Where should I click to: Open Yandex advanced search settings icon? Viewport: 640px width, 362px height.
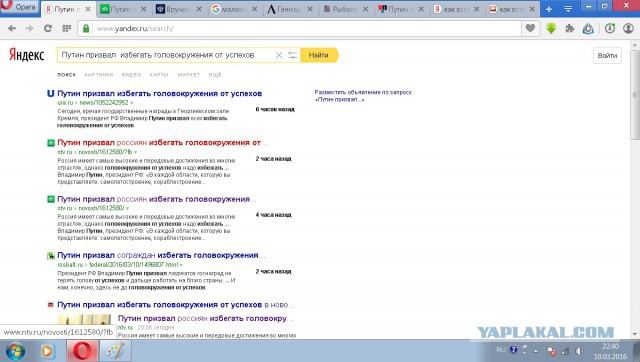tap(292, 55)
